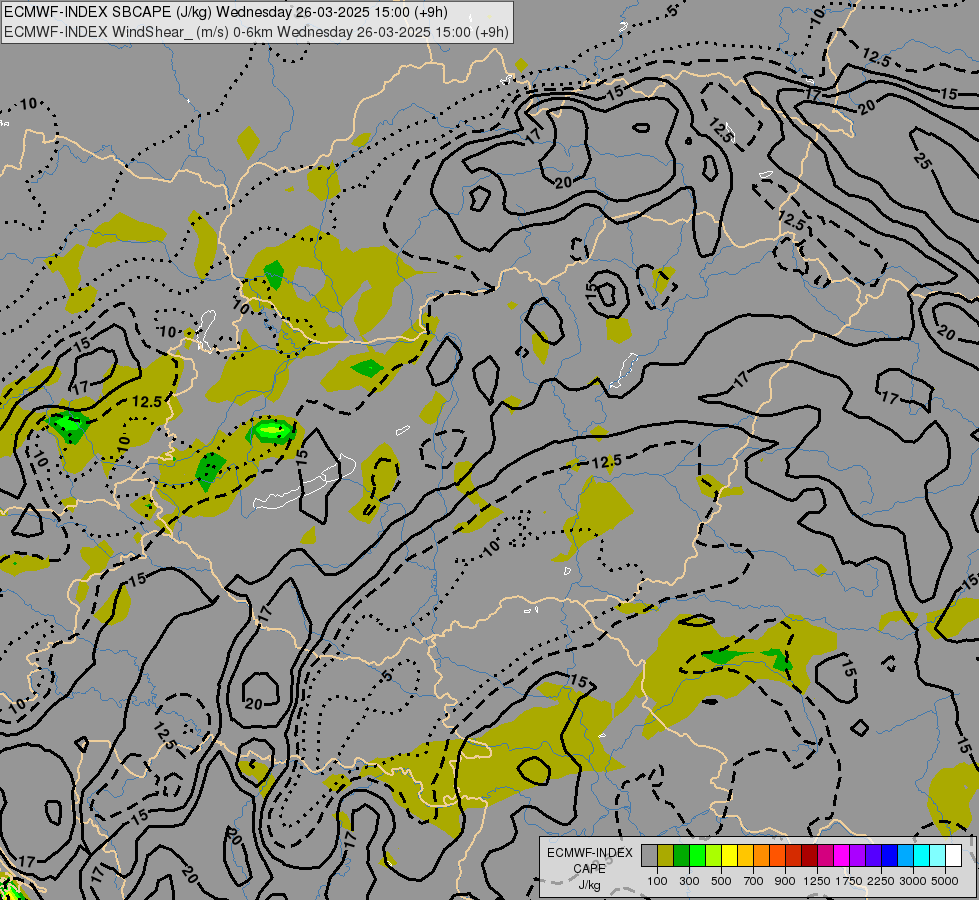Click the 900 legend tick label
This screenshot has height=900, width=979.
[785, 881]
